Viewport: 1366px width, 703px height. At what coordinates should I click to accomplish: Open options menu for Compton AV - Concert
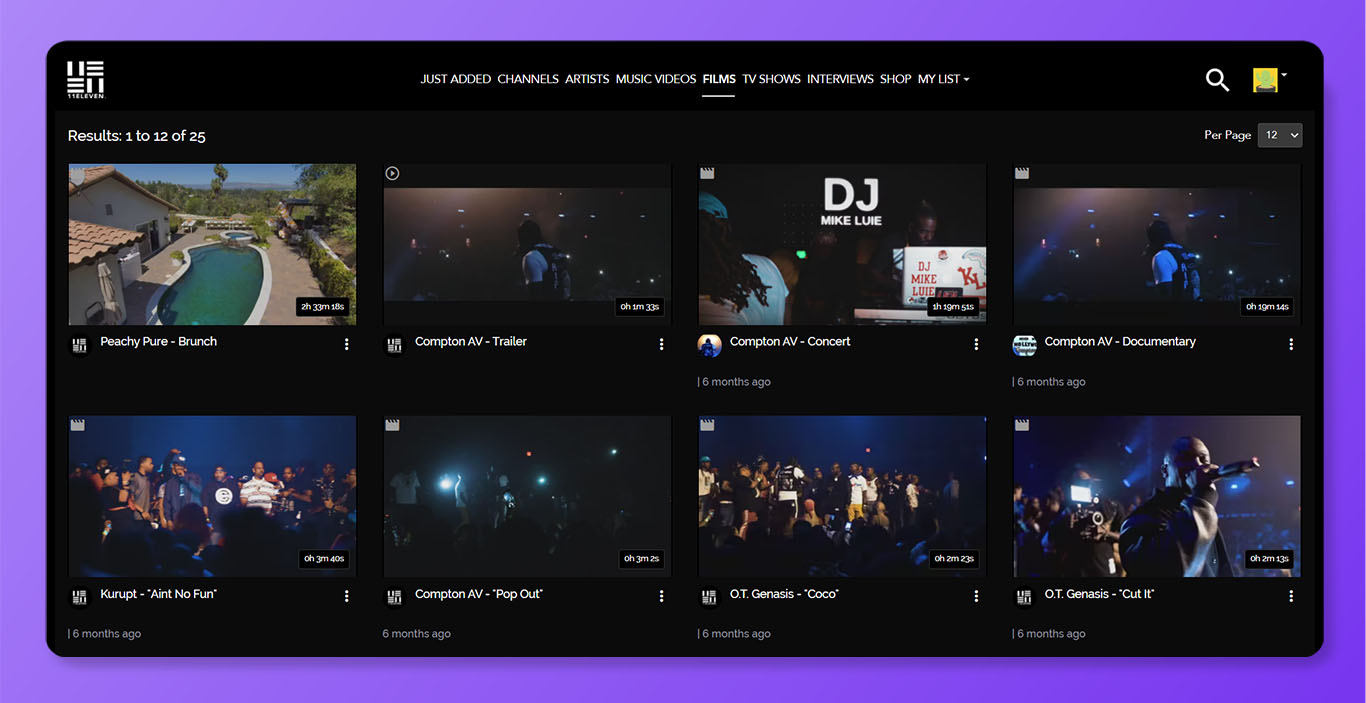click(976, 344)
